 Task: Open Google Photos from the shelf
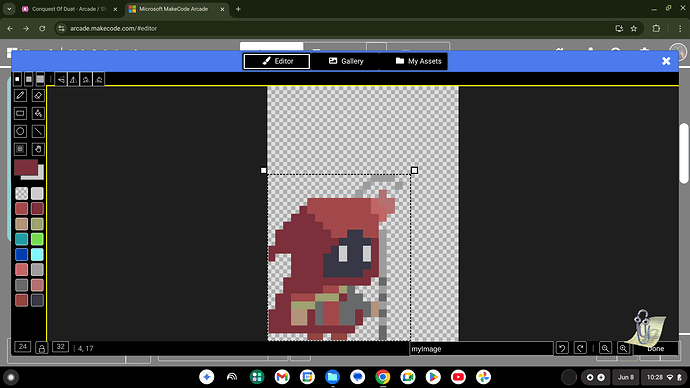click(483, 377)
